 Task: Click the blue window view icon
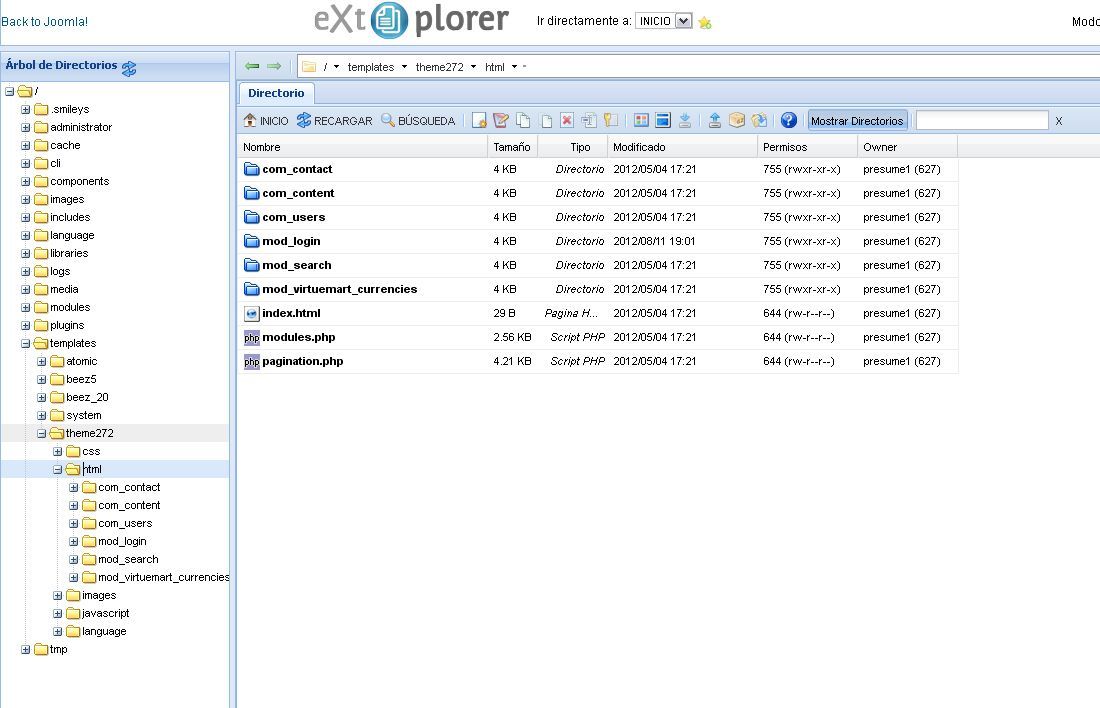pos(663,121)
